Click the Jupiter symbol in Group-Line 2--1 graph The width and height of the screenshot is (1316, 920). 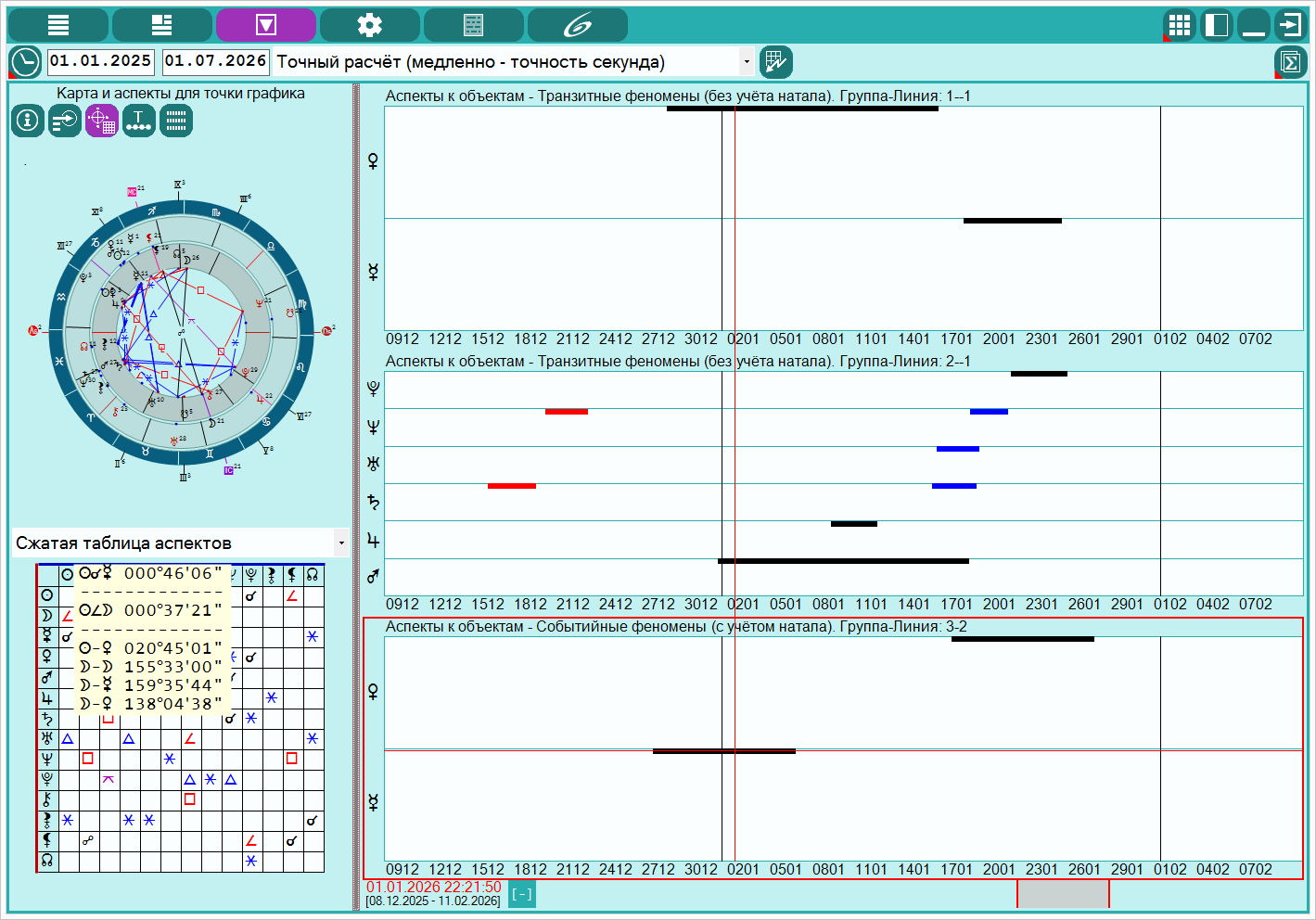click(x=373, y=540)
